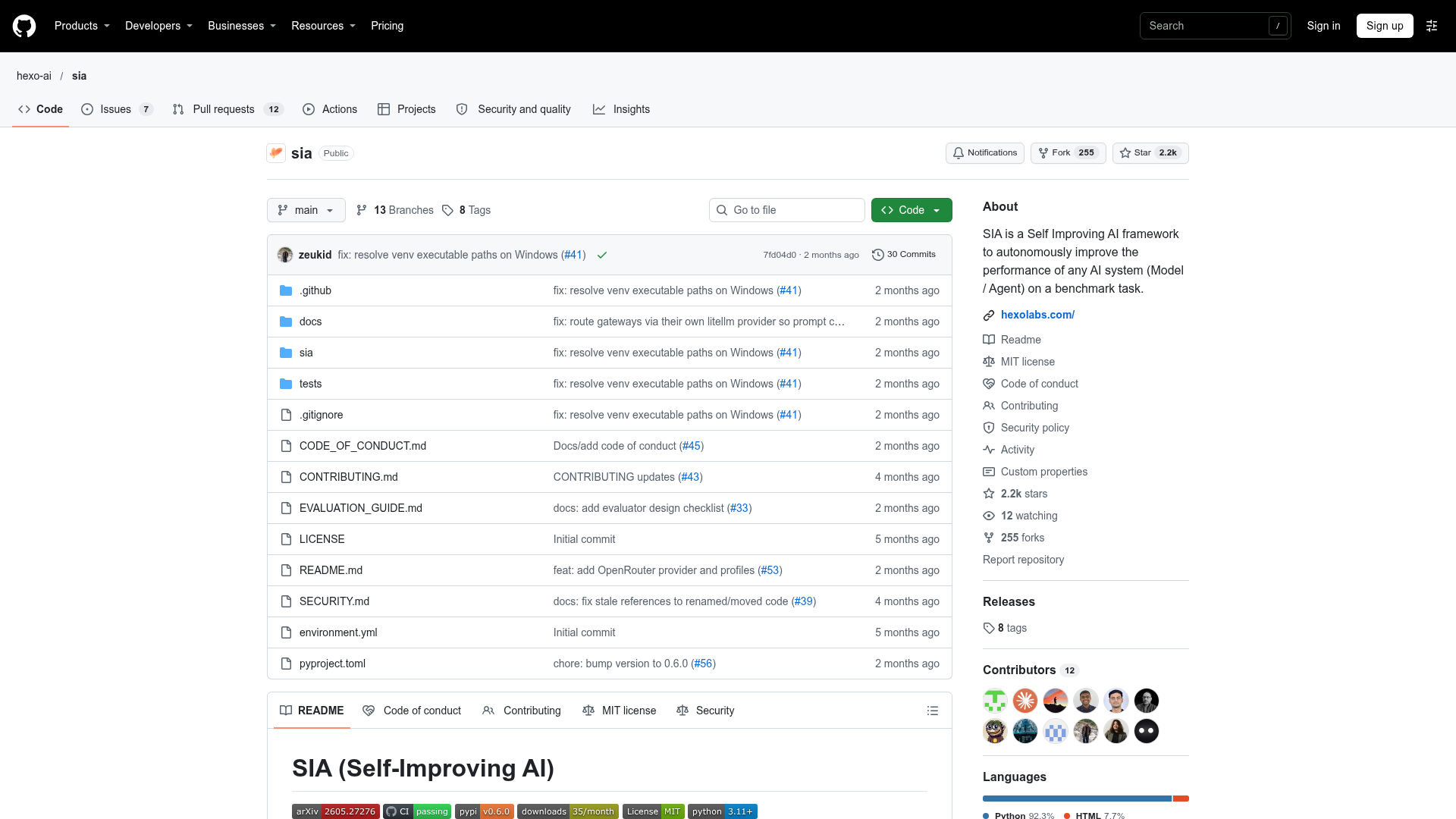Click the eye icon next to 12 watching
The width and height of the screenshot is (1456, 819).
click(989, 516)
